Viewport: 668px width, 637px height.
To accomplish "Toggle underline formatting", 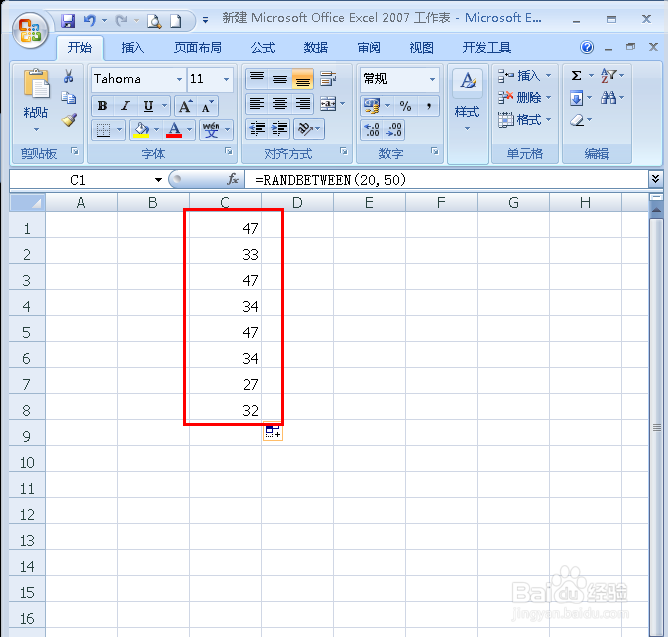I will [x=148, y=106].
